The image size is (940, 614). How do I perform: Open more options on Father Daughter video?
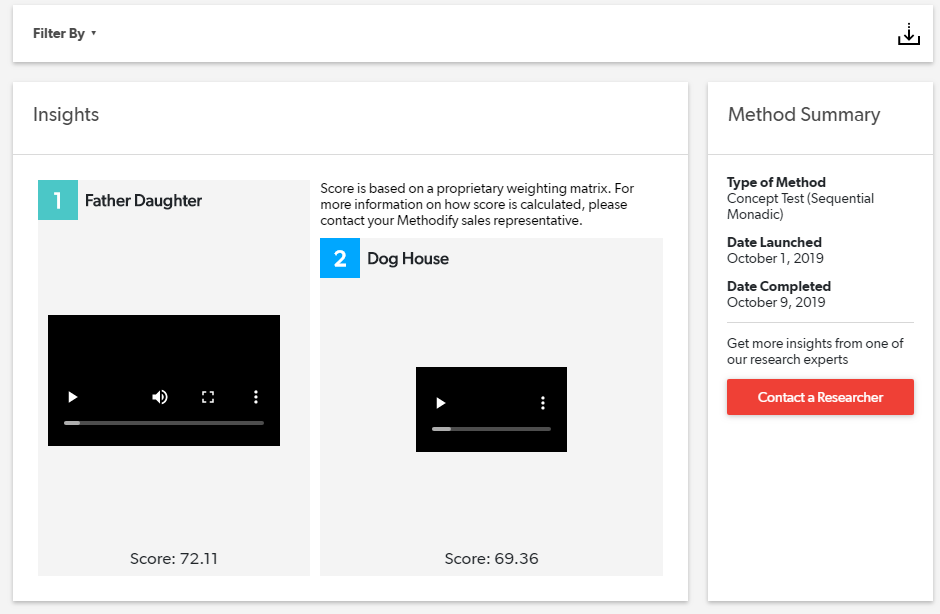point(256,397)
